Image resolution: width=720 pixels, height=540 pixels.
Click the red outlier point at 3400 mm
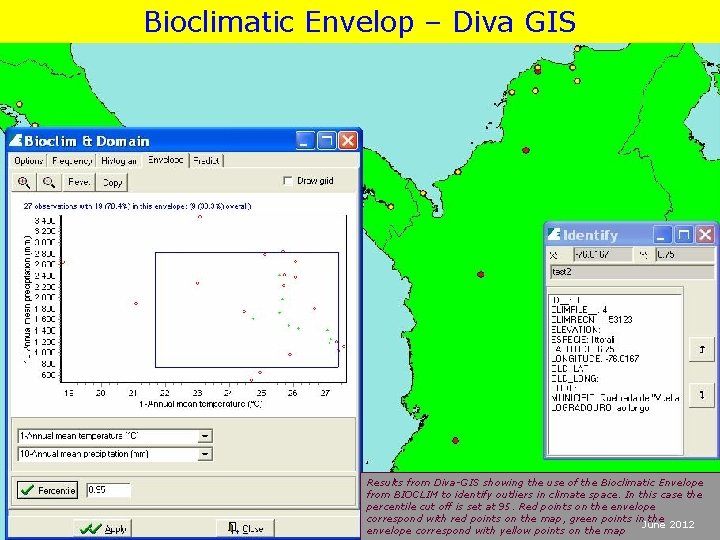(x=200, y=217)
